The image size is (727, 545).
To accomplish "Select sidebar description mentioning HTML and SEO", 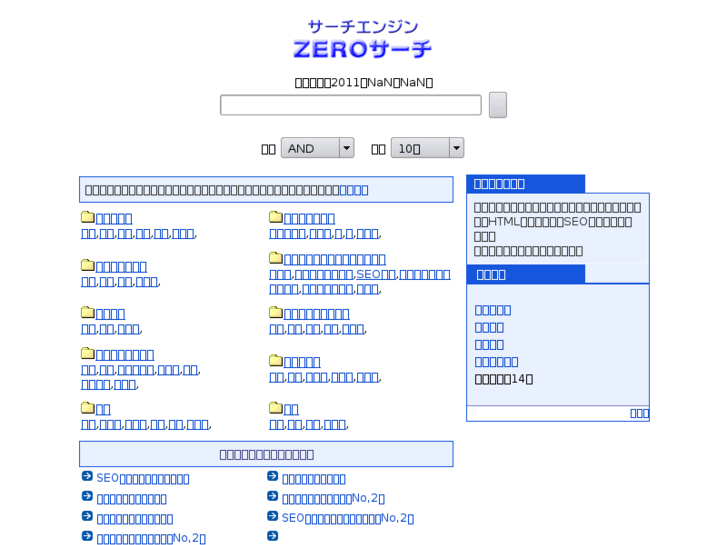I will pyautogui.click(x=557, y=229).
